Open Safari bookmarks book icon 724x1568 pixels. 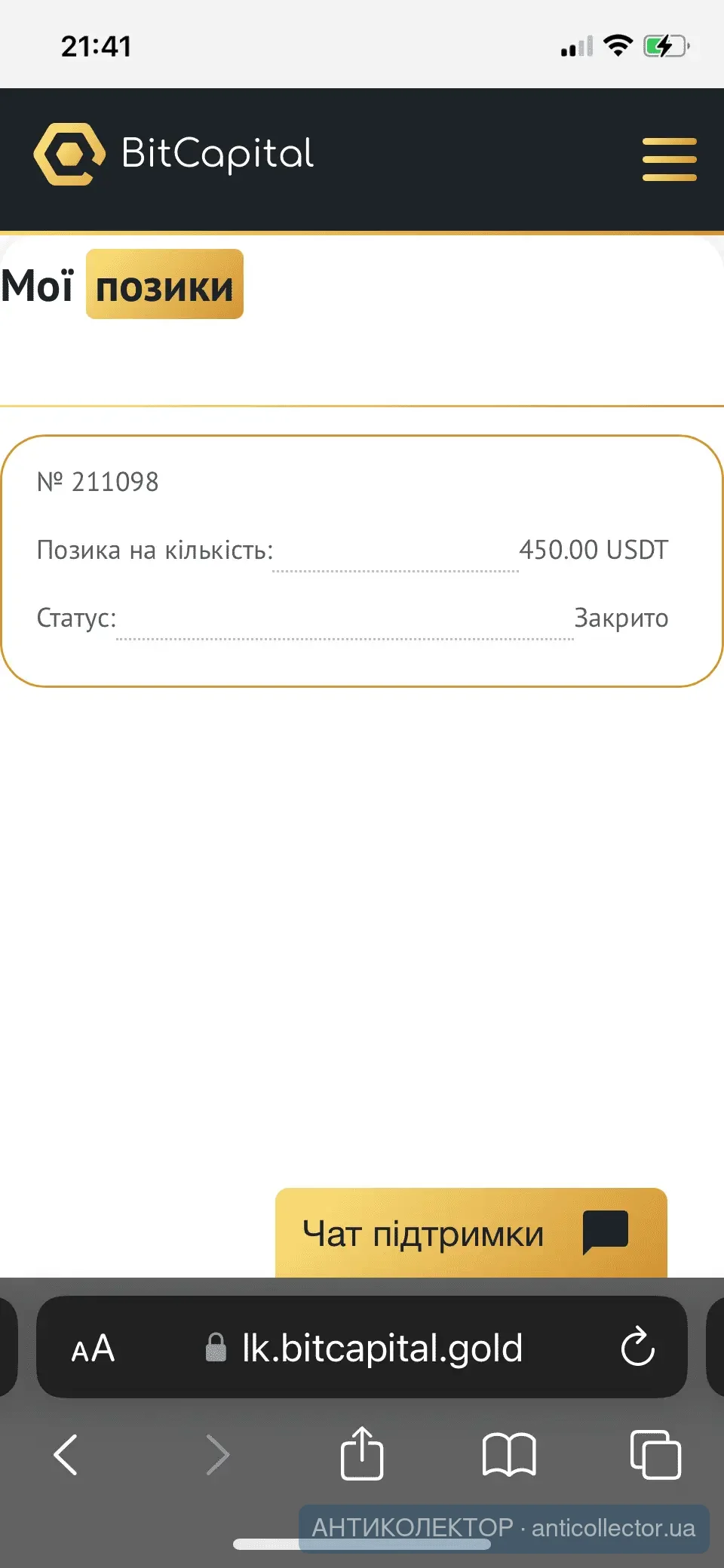(x=509, y=1454)
